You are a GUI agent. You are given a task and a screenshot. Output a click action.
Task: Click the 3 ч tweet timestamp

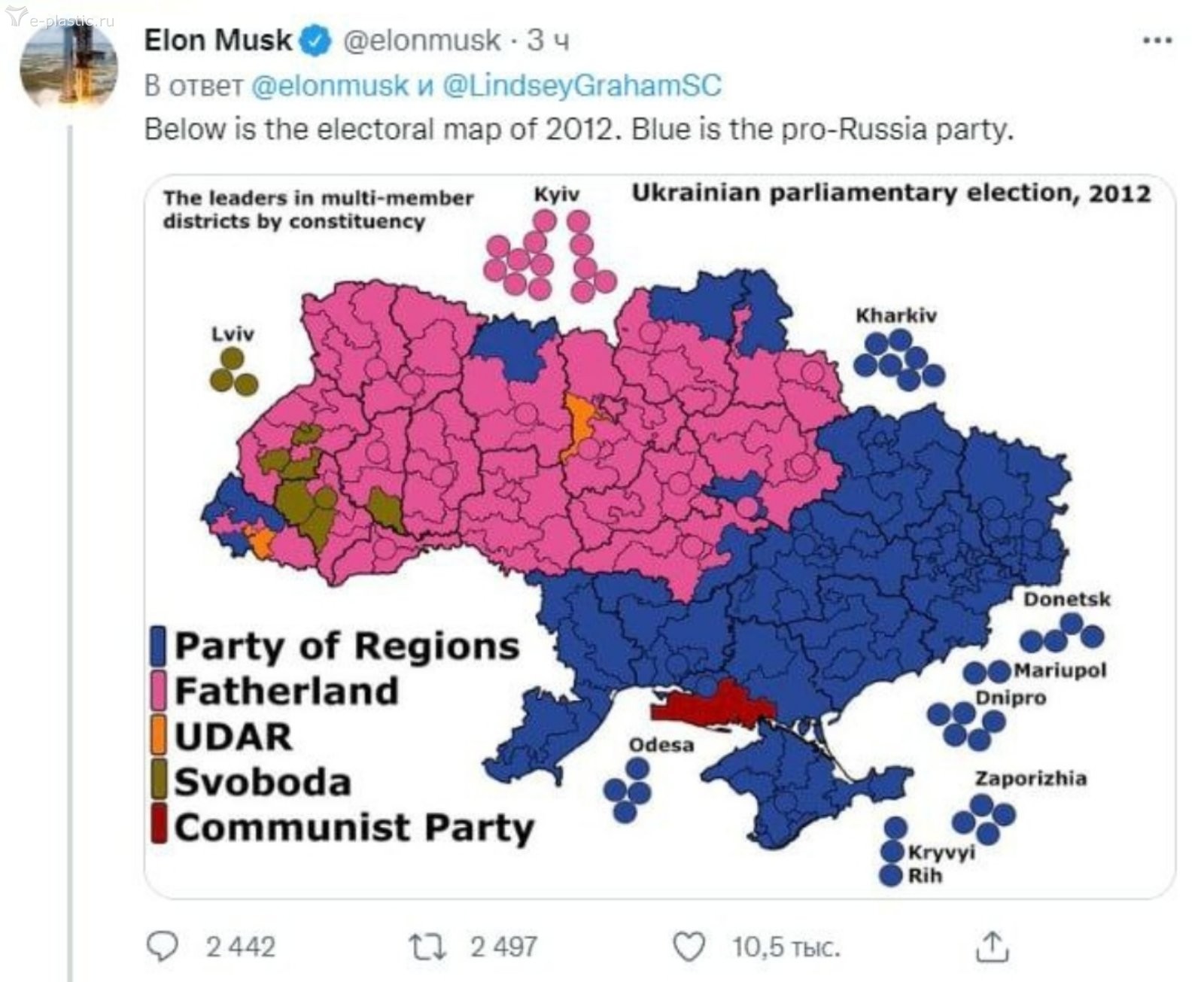547,41
